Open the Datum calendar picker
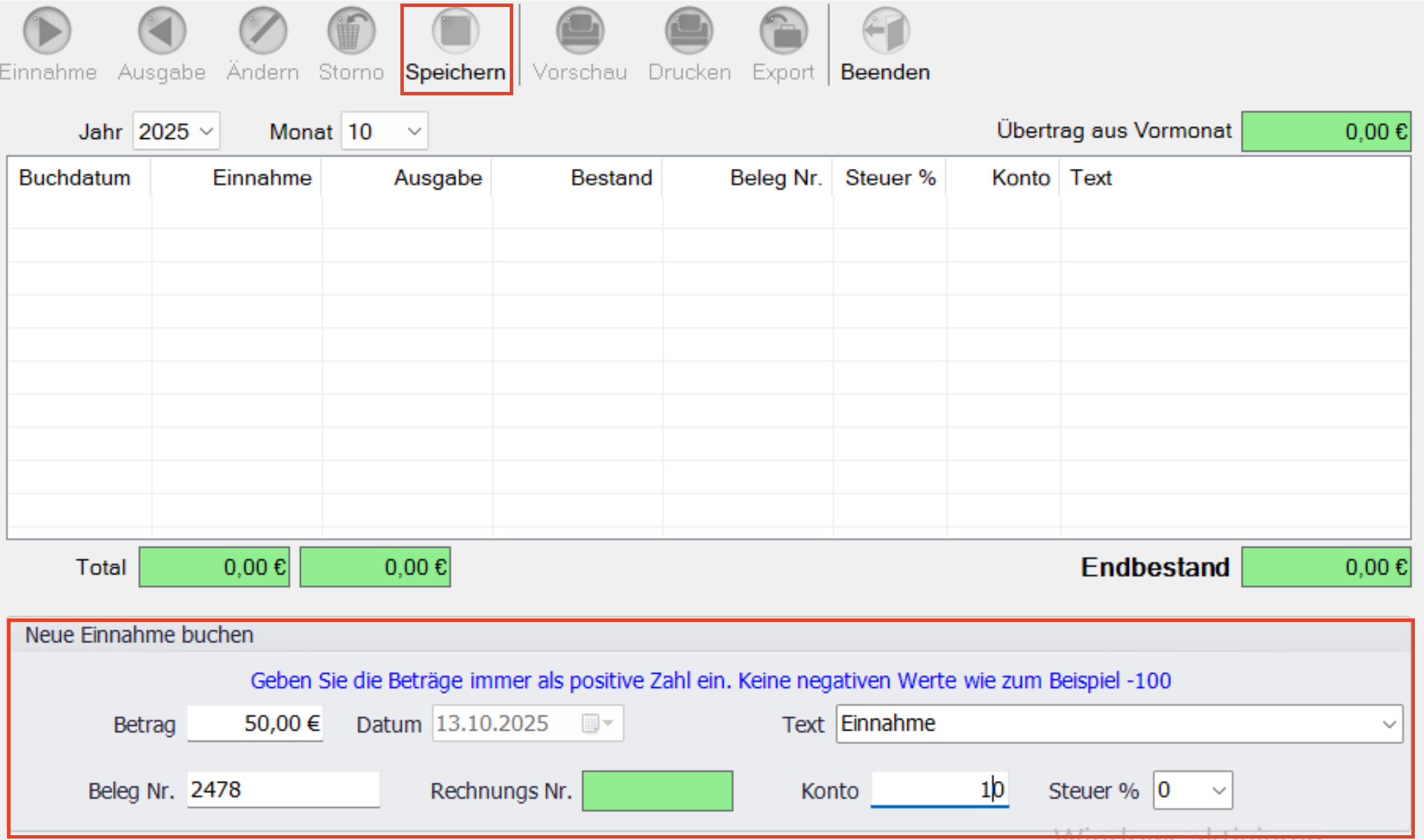Viewport: 1424px width, 840px height. click(x=597, y=723)
